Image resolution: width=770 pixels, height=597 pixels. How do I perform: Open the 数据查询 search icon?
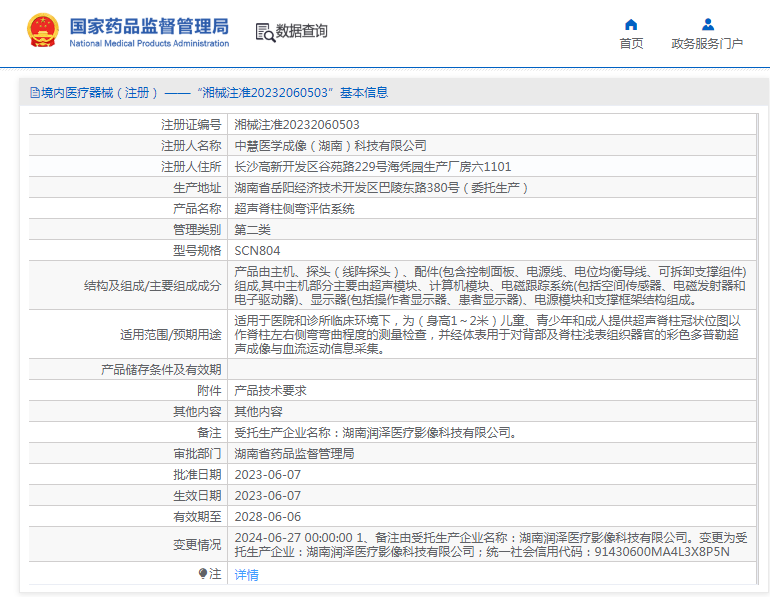pyautogui.click(x=265, y=32)
